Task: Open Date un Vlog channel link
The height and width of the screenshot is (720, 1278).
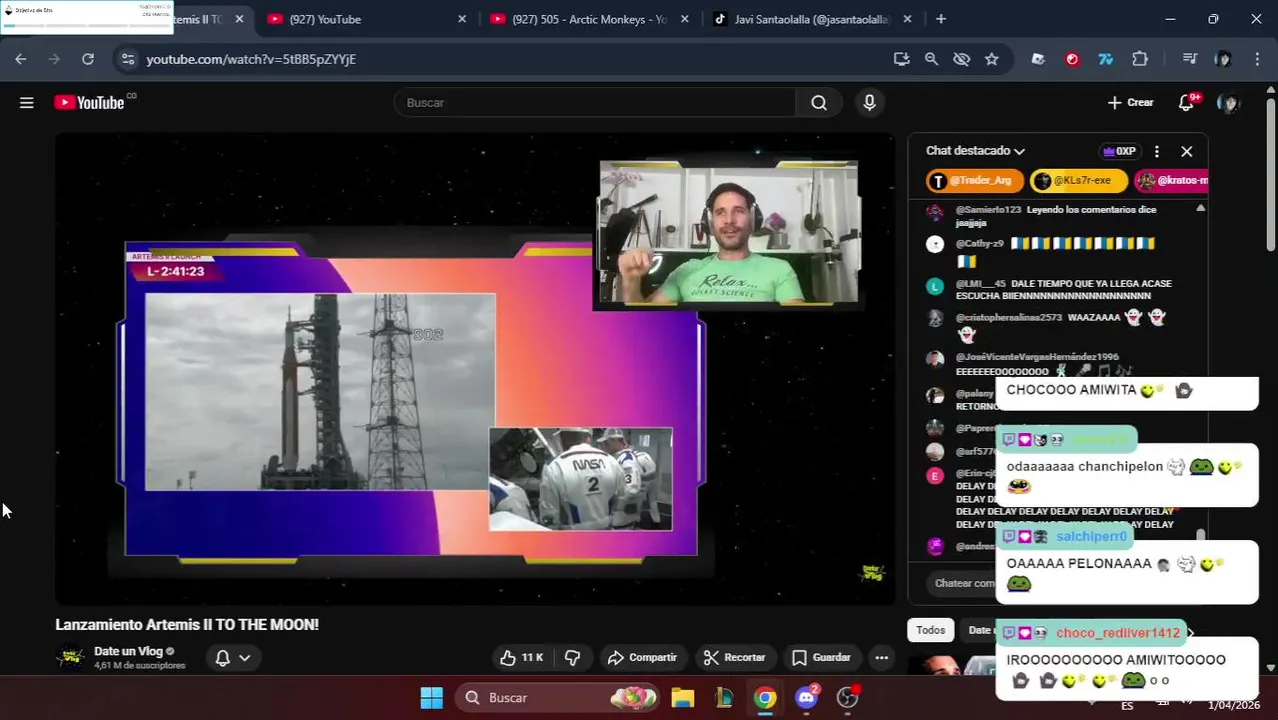Action: click(x=128, y=651)
